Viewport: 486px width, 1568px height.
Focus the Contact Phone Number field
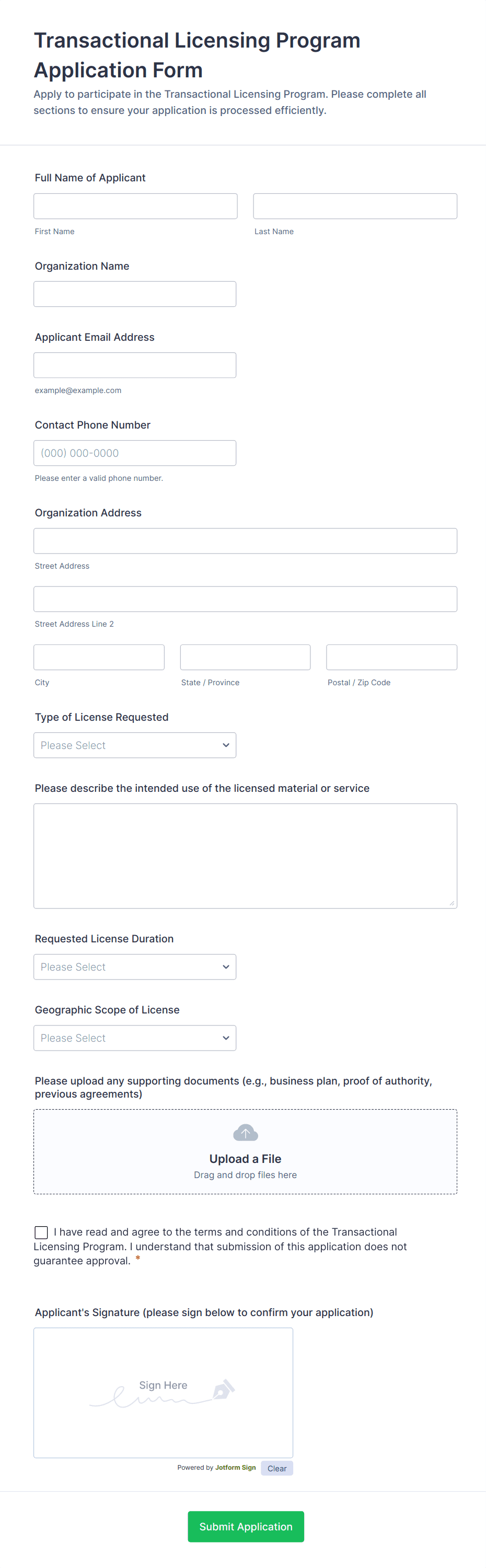134,453
